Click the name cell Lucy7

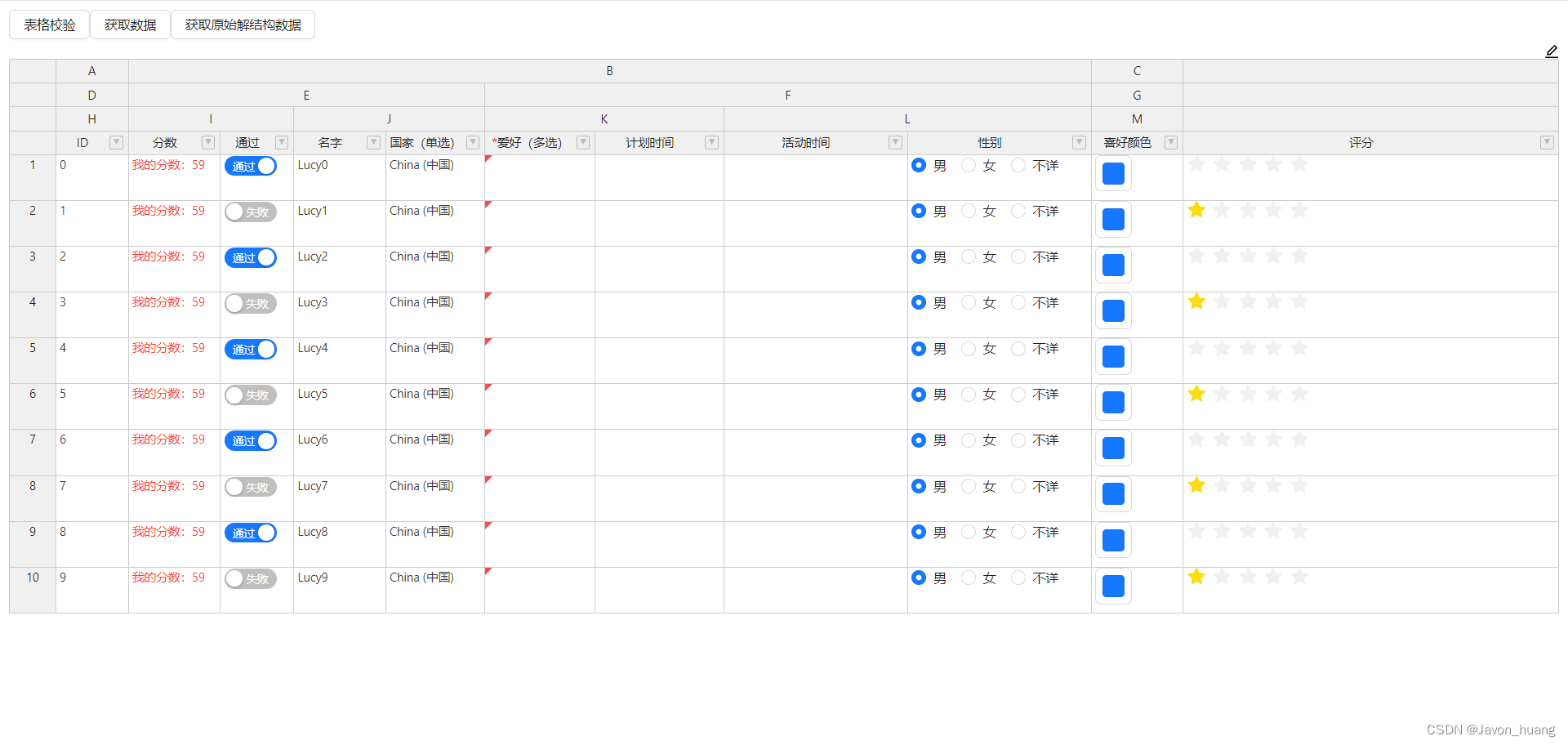[339, 498]
